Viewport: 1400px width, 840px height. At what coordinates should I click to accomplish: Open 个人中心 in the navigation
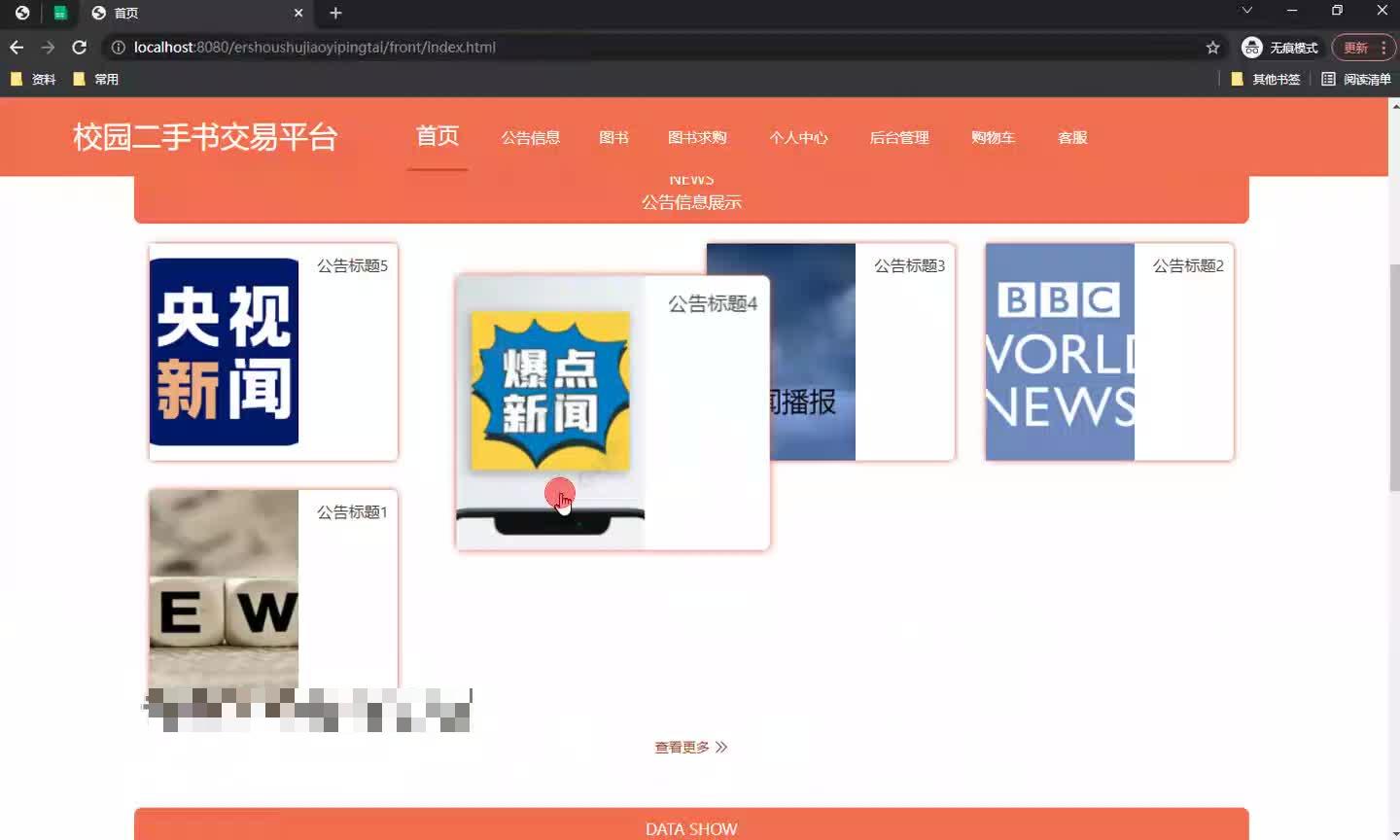tap(798, 137)
